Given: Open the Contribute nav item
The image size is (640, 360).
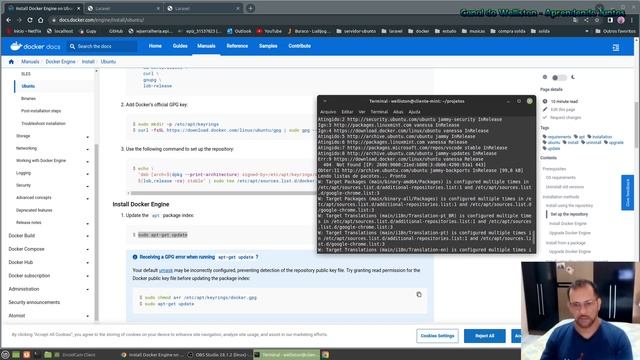Looking at the screenshot, I should point(300,46).
